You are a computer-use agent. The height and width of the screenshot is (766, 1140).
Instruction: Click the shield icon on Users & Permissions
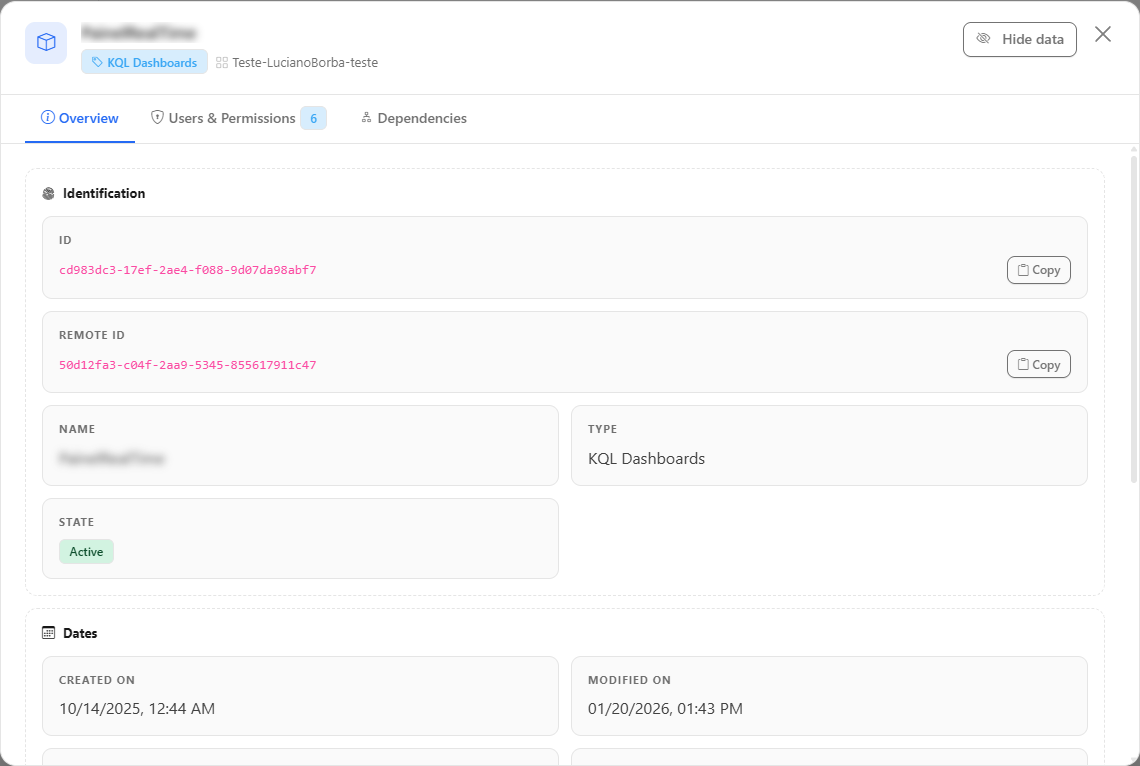coord(157,117)
